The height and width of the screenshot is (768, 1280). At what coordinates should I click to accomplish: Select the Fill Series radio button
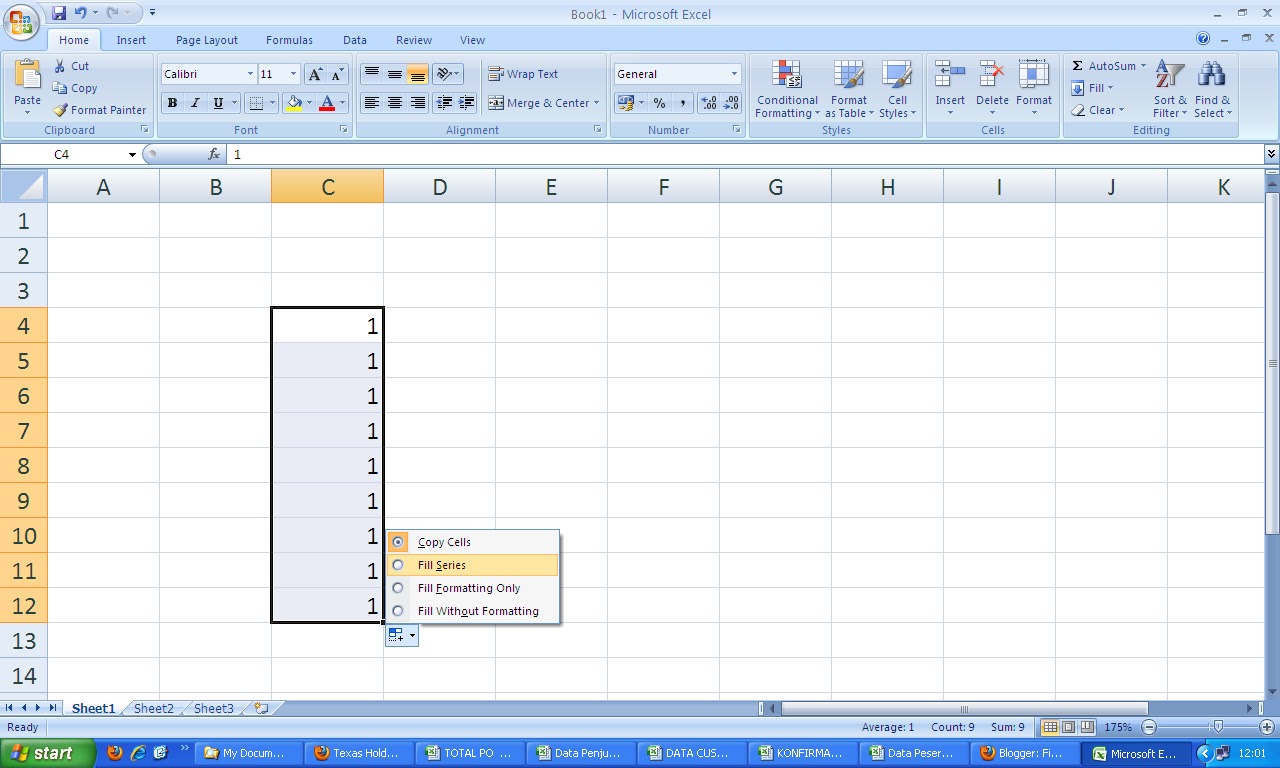pos(398,565)
